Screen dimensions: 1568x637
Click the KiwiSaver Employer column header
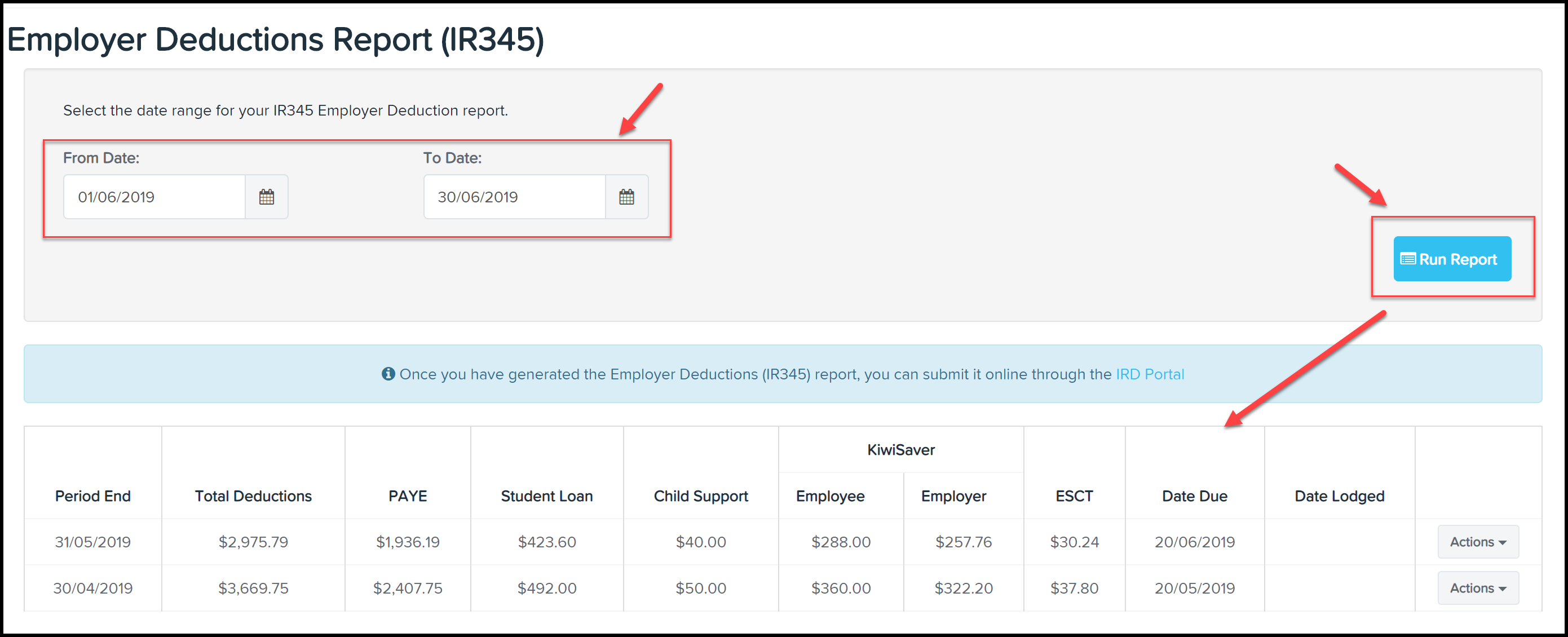(x=954, y=496)
